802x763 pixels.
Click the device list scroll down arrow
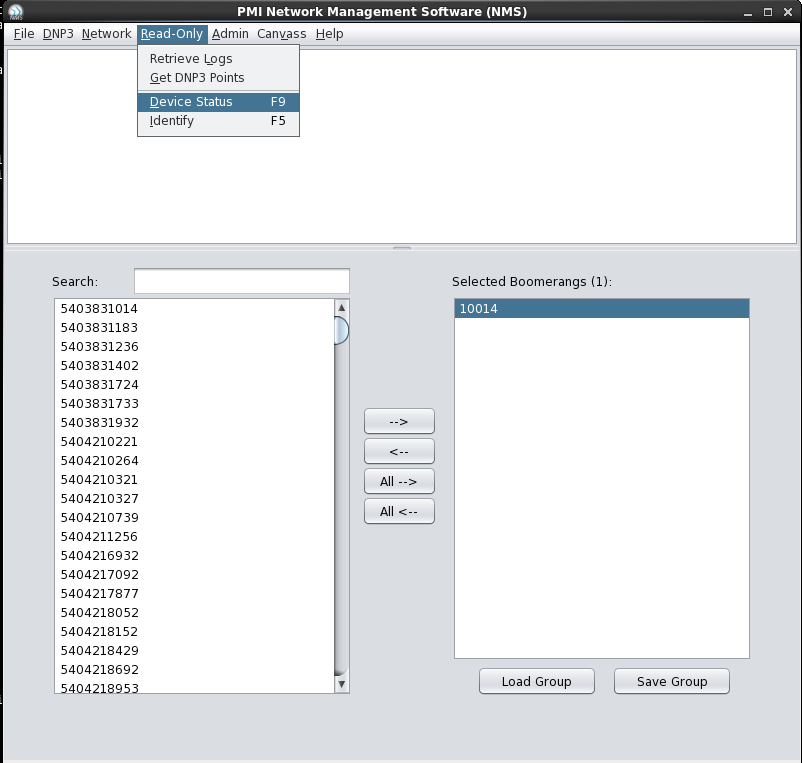coord(341,685)
